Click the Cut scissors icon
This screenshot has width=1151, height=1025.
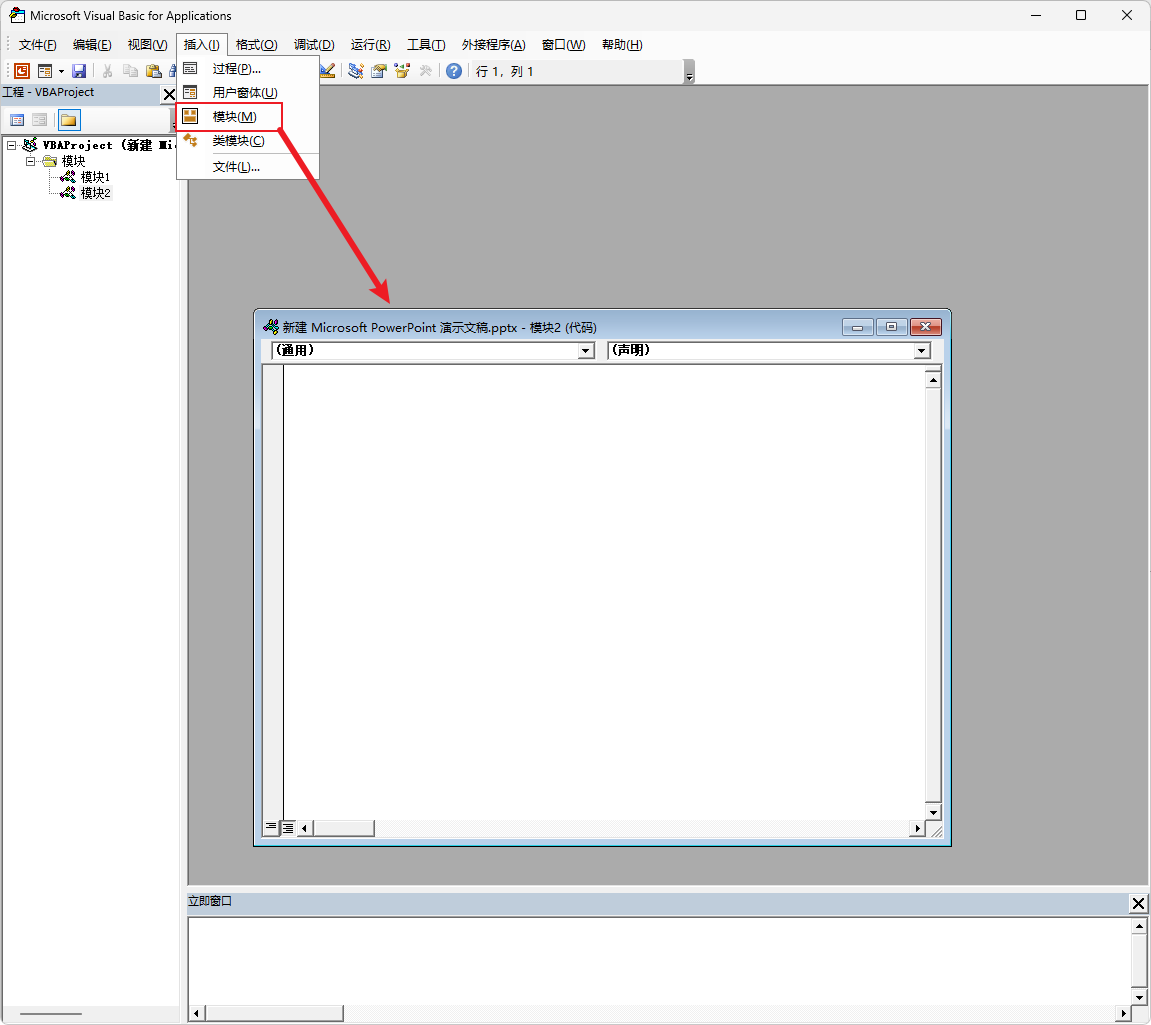[107, 70]
